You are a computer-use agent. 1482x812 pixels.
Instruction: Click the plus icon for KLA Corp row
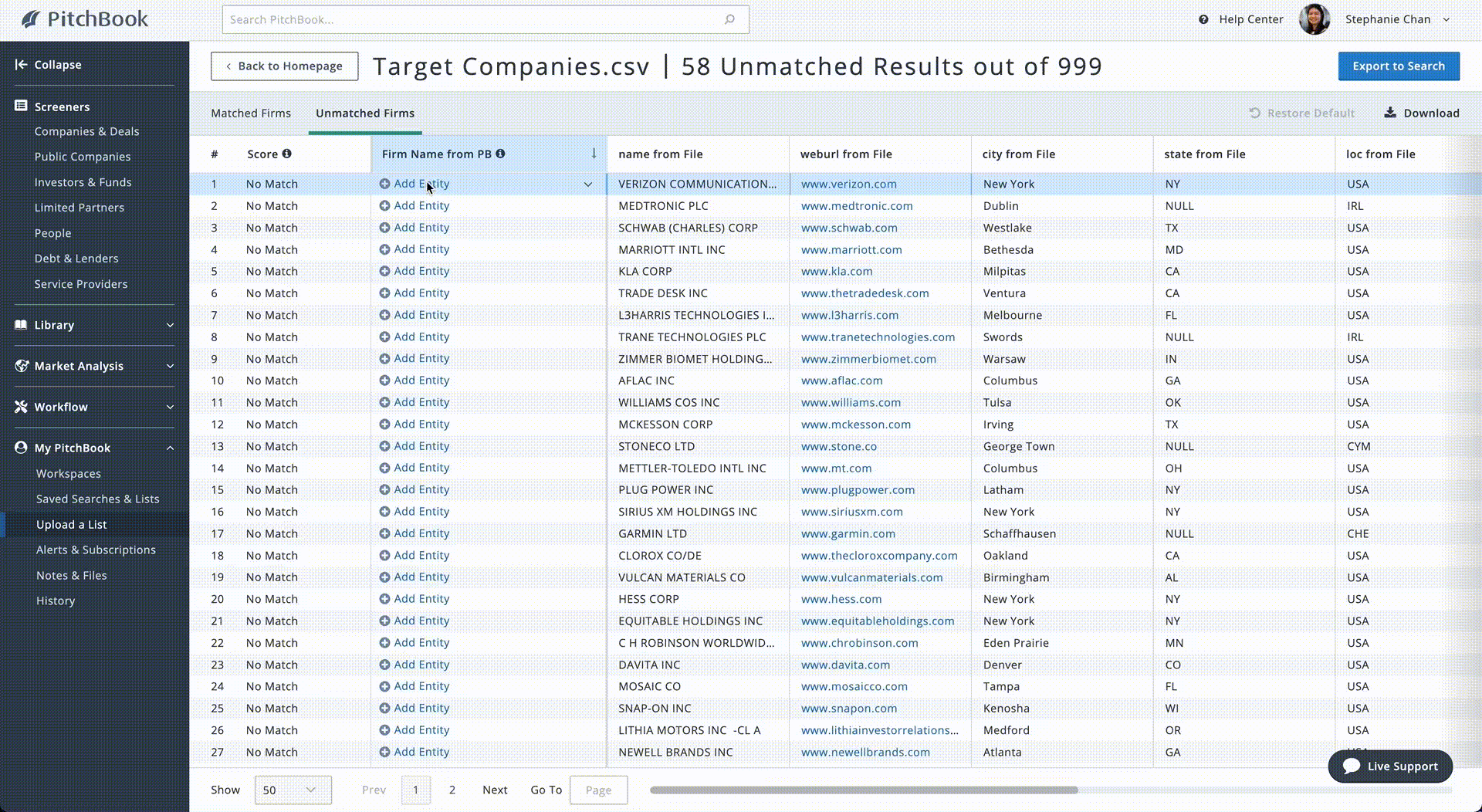click(384, 271)
